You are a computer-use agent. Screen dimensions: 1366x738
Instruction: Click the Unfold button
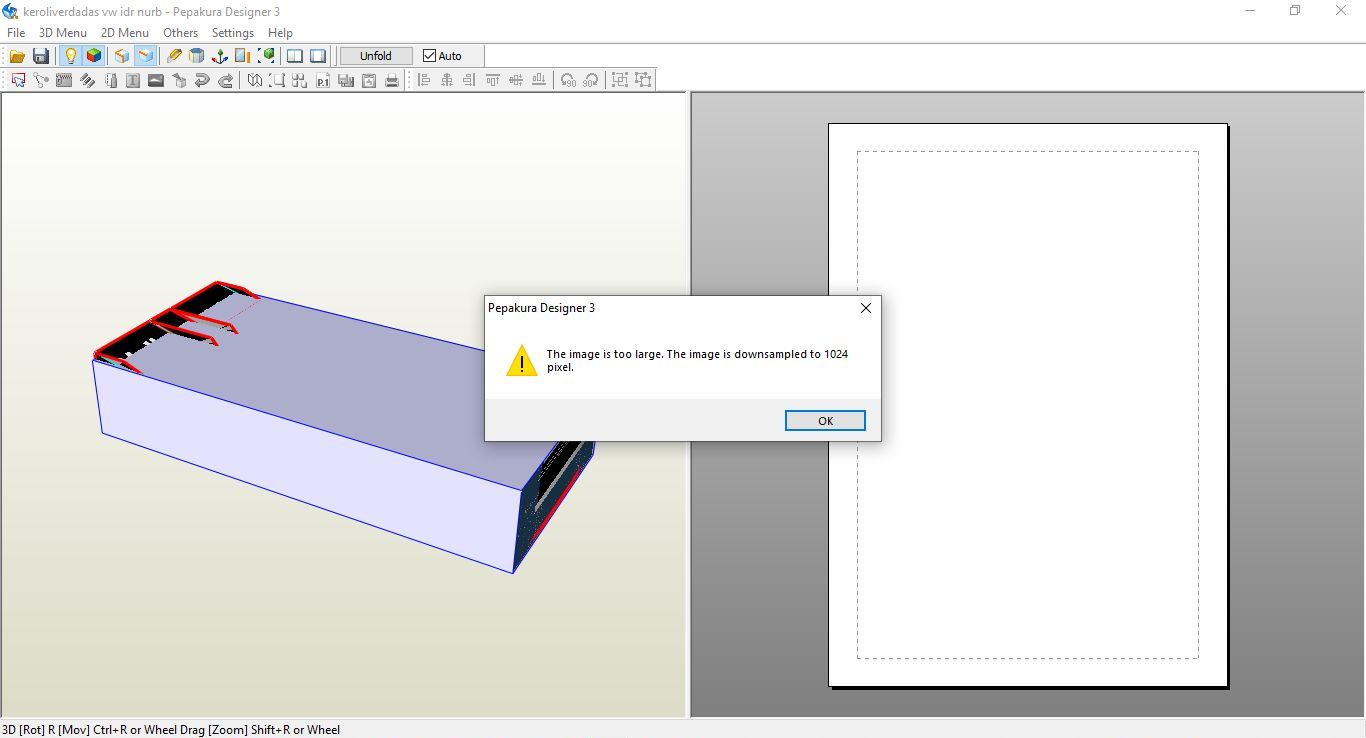point(376,56)
